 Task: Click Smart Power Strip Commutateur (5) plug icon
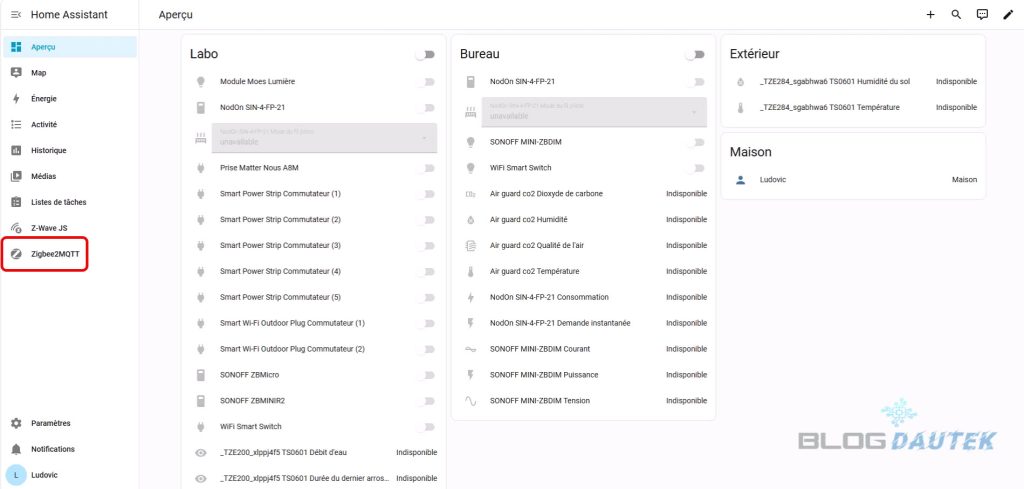tap(200, 297)
